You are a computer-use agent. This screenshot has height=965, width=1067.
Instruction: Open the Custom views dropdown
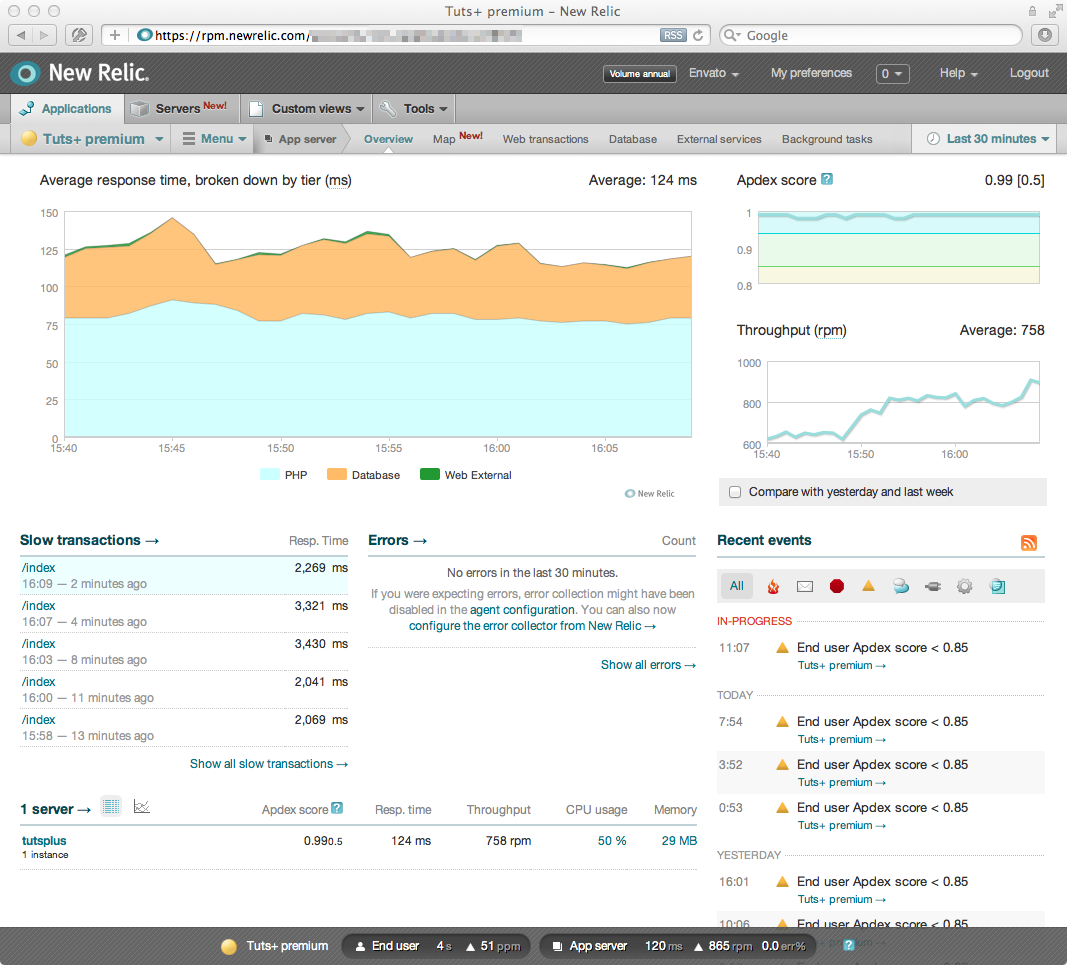307,108
